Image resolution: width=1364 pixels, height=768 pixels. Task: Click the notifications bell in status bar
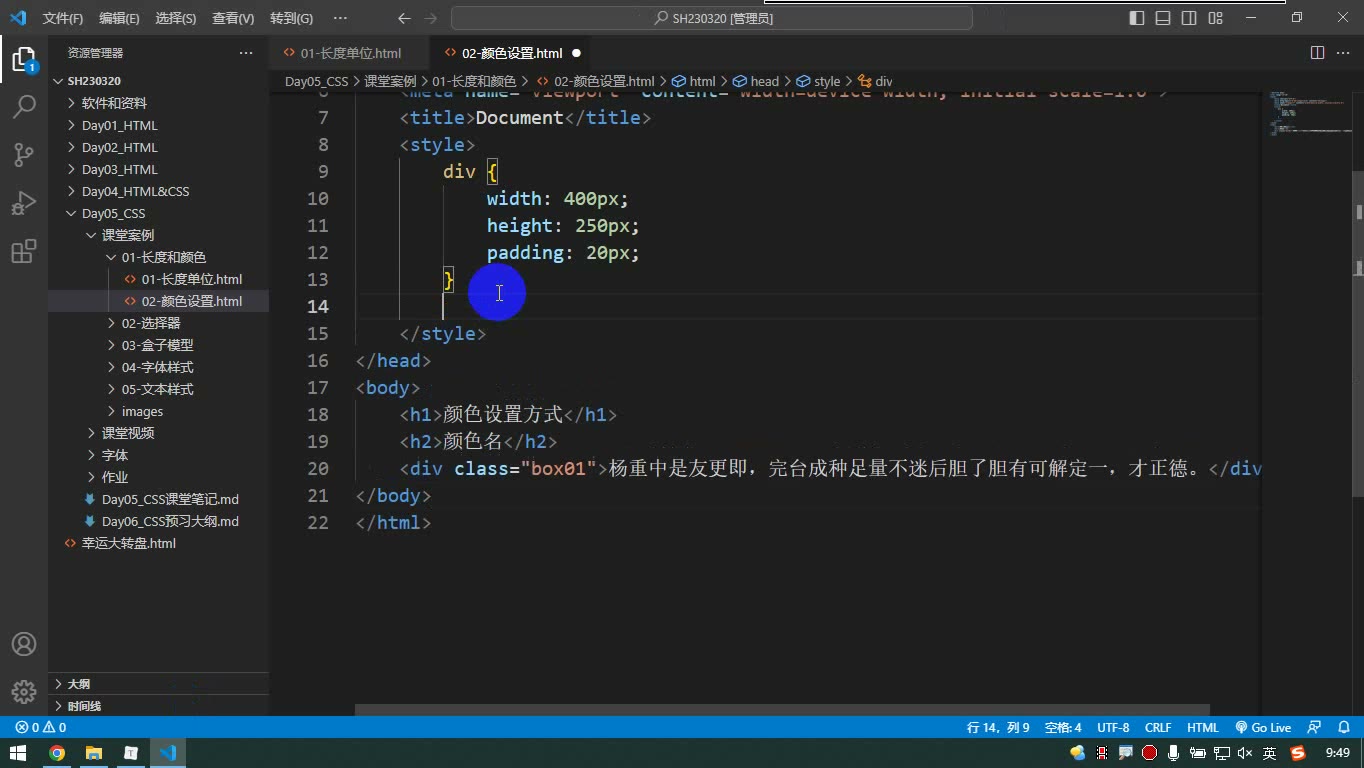tap(1343, 728)
